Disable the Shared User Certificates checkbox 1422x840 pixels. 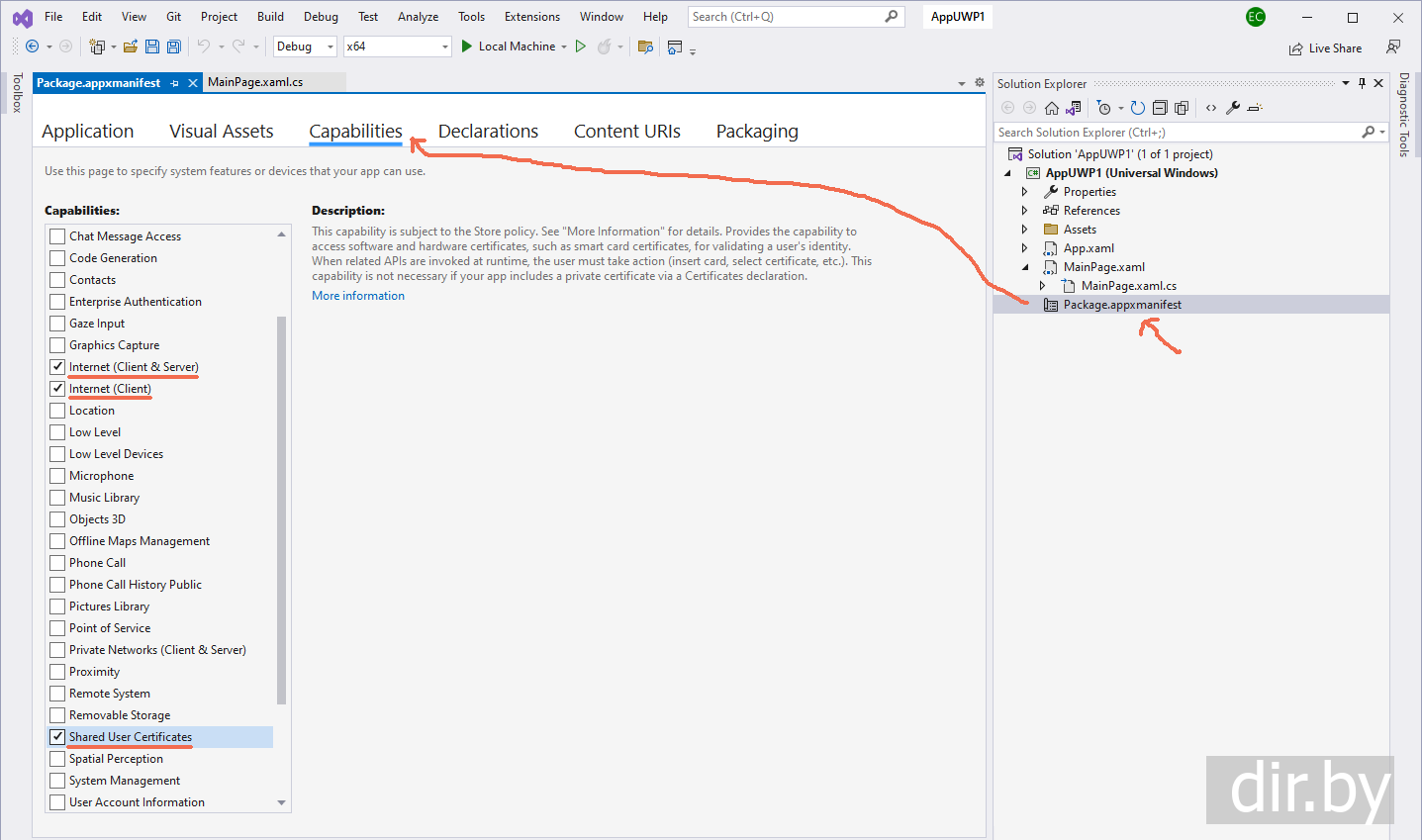[x=58, y=737]
